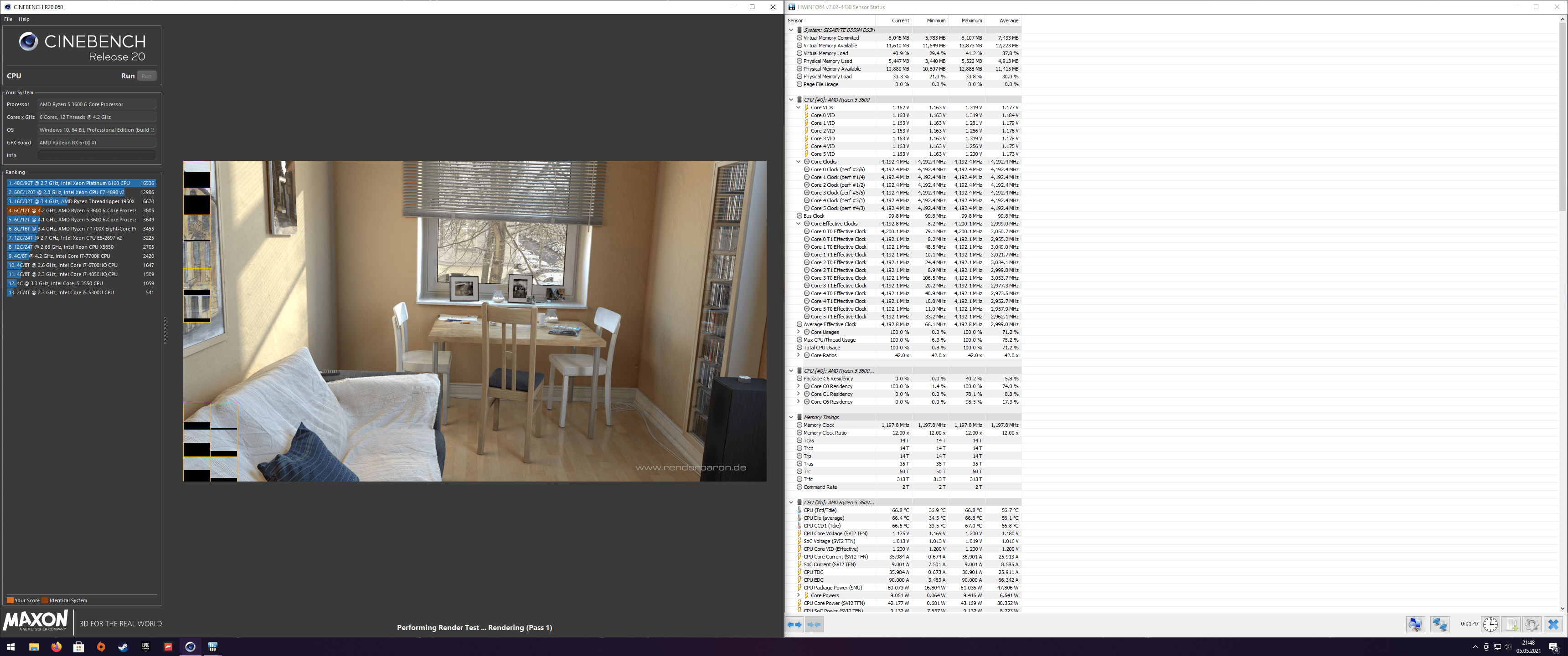This screenshot has height=656, width=1568.
Task: Click the CPU Run button in Cinebench
Action: pyautogui.click(x=147, y=76)
